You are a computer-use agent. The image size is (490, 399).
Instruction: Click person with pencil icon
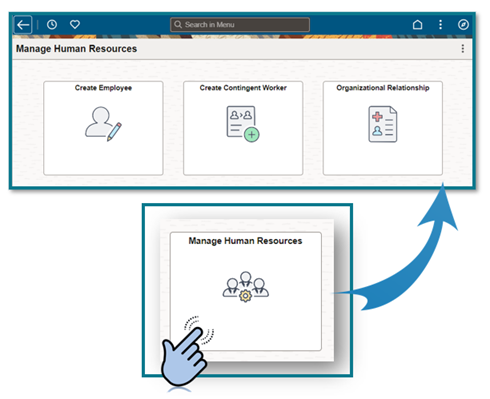(x=103, y=124)
